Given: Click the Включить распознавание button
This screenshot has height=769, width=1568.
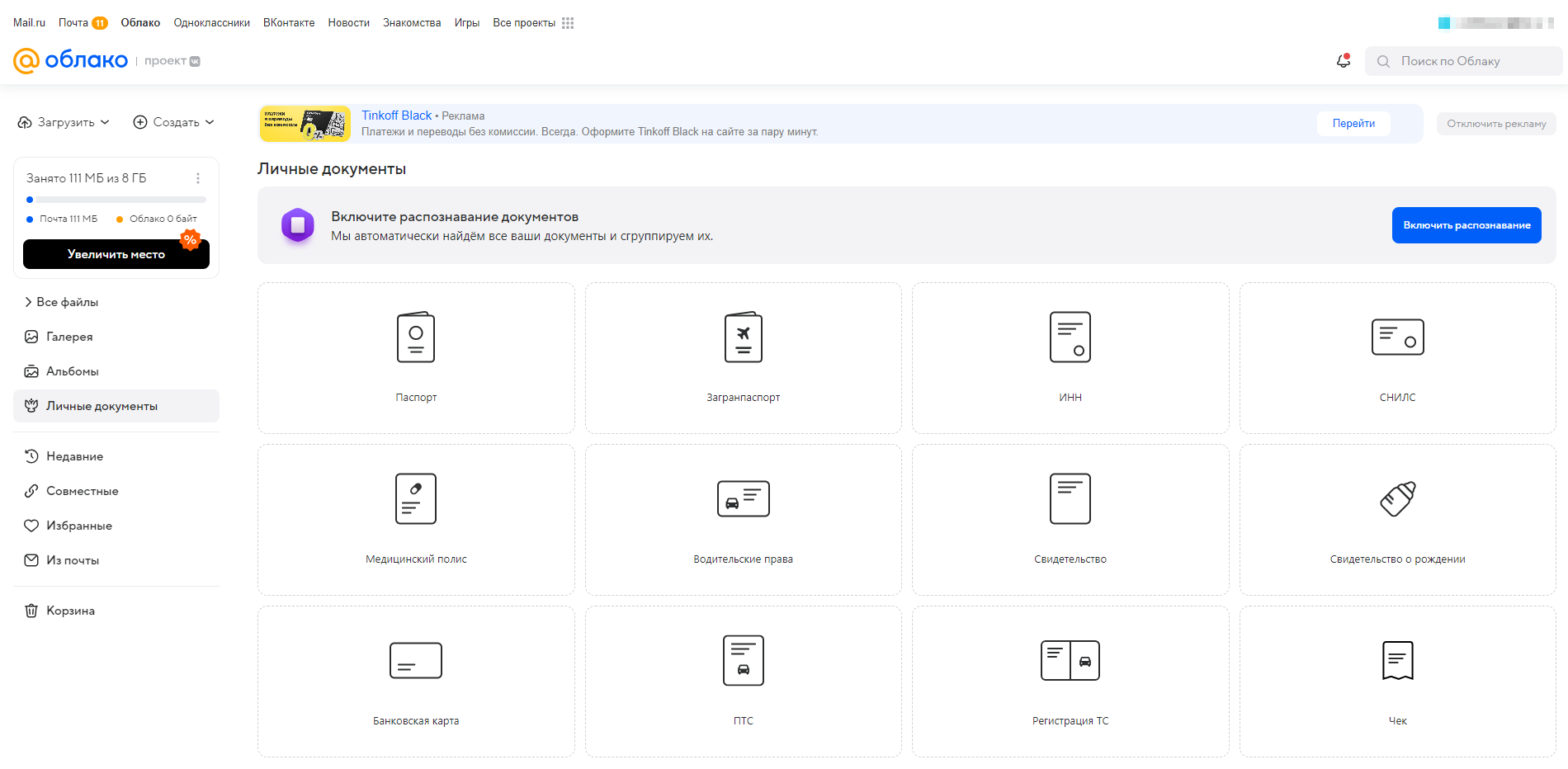Looking at the screenshot, I should pos(1466,225).
